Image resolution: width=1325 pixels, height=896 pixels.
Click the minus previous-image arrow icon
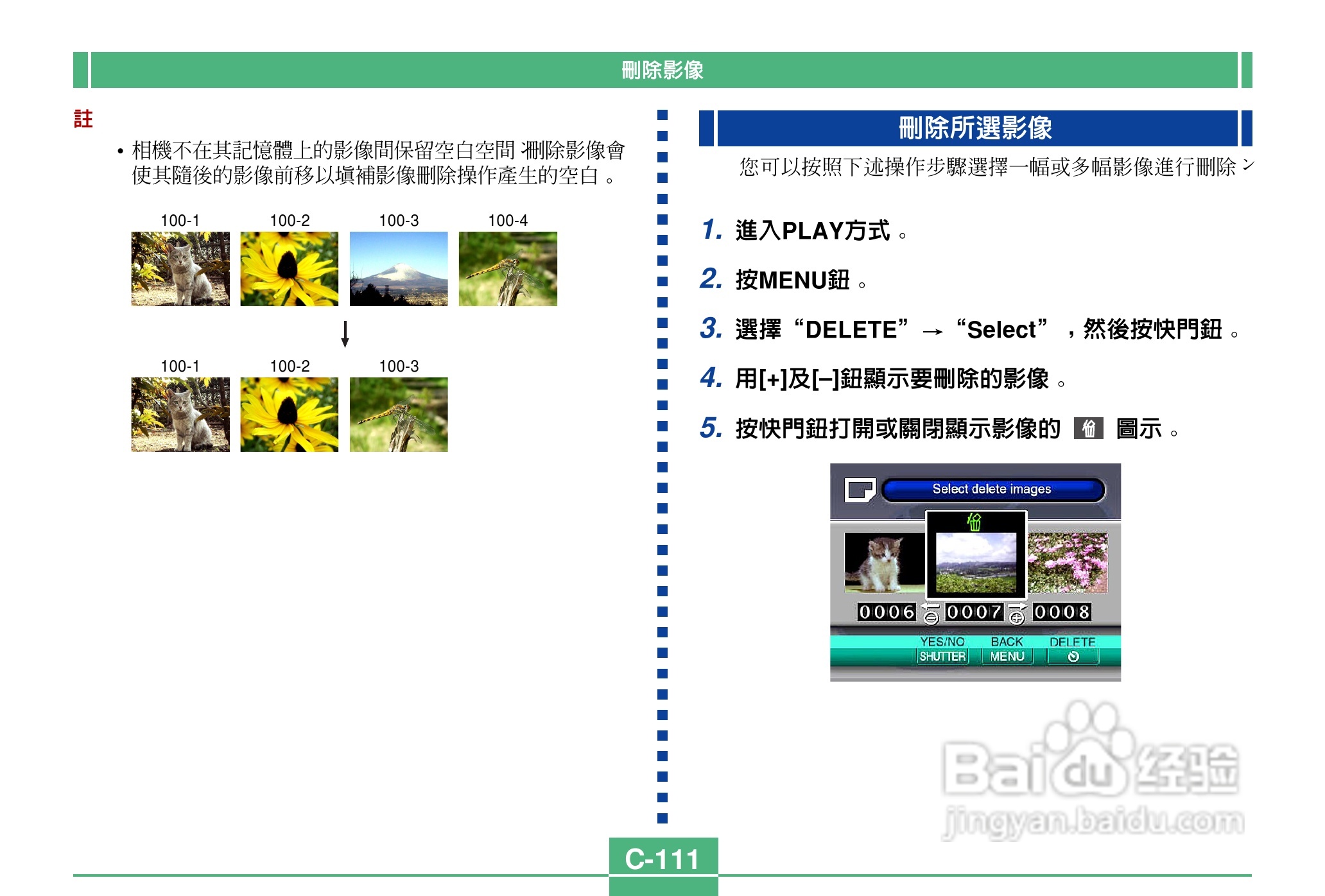930,614
